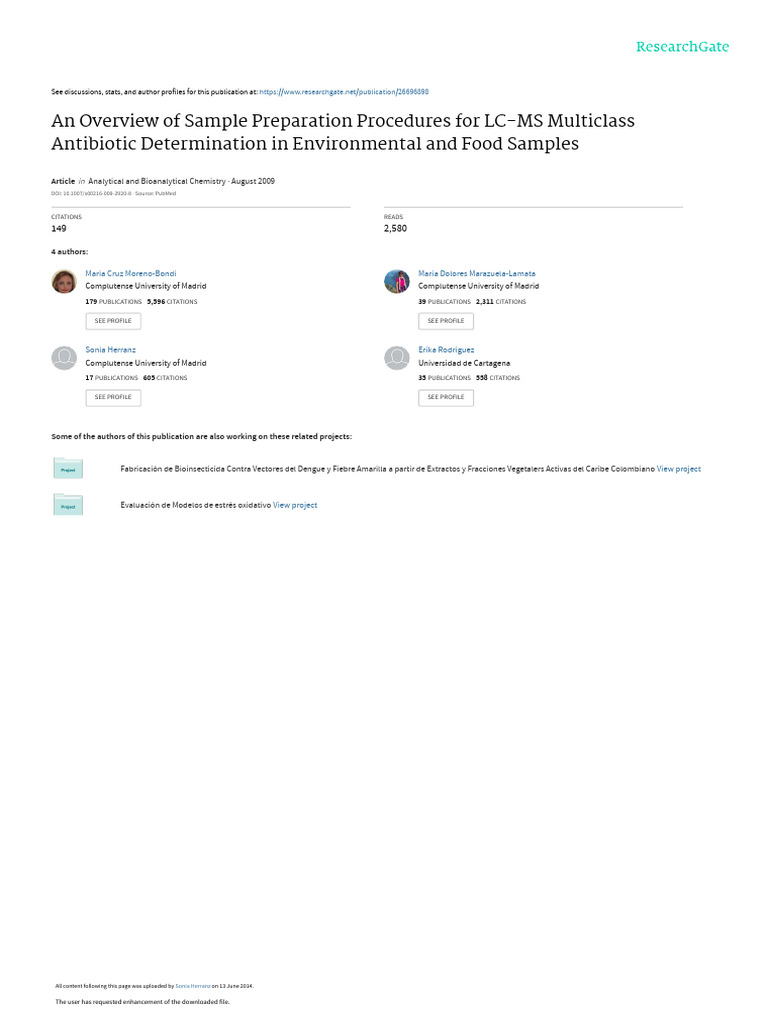The width and height of the screenshot is (768, 1024).
Task: View project for Evaluación de Modelos
Action: [295, 505]
